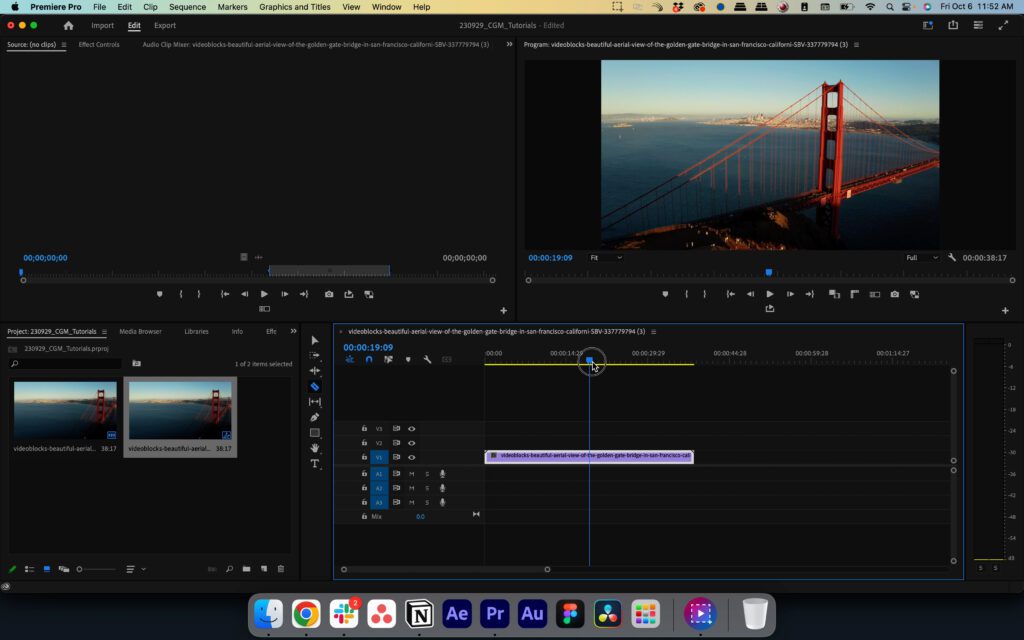This screenshot has height=640, width=1024.
Task: Open the Sequence menu in the menu bar
Action: 186,7
